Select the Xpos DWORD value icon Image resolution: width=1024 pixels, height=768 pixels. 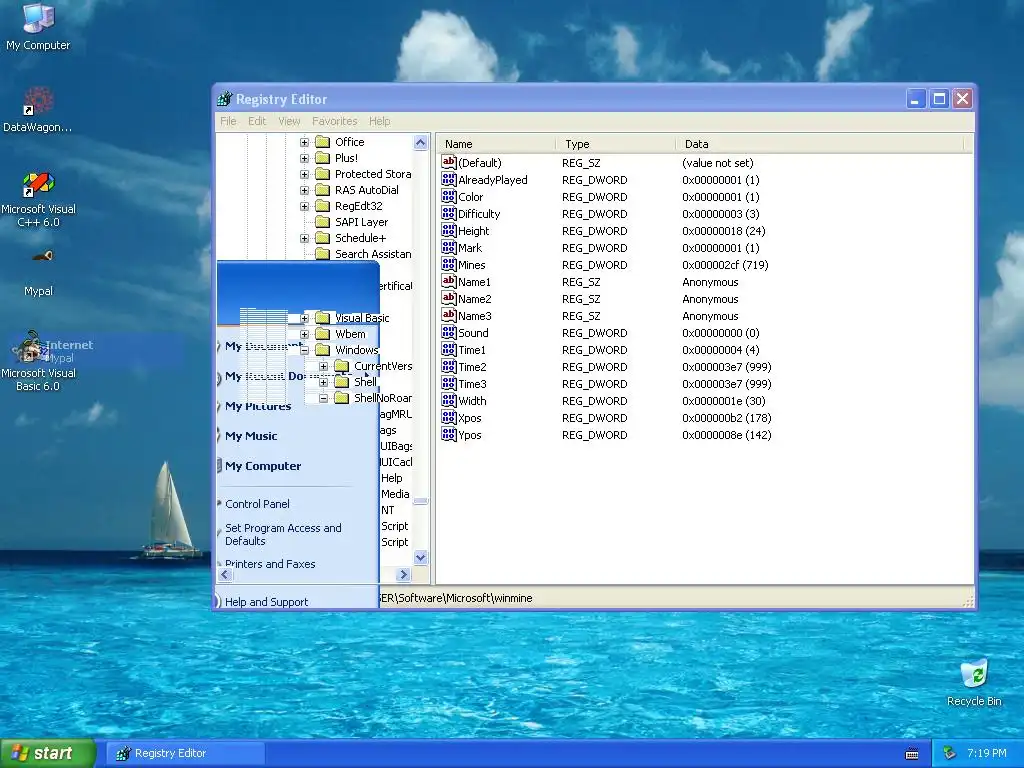point(449,417)
